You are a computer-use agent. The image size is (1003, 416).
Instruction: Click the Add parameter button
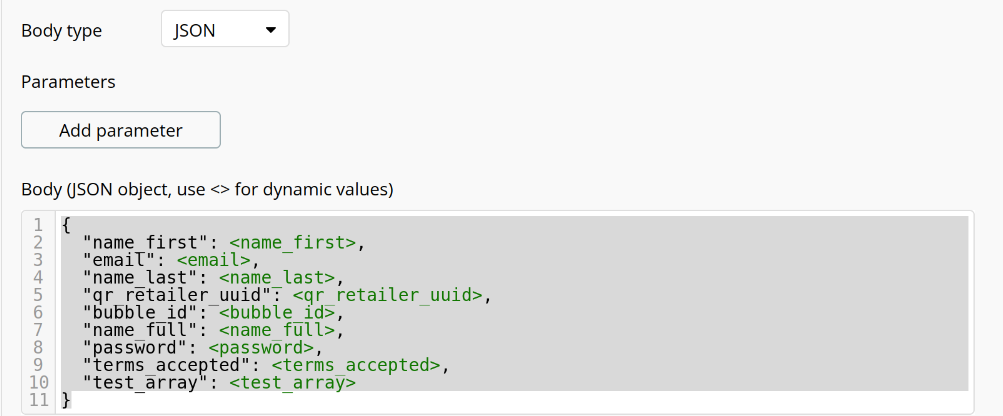[121, 130]
